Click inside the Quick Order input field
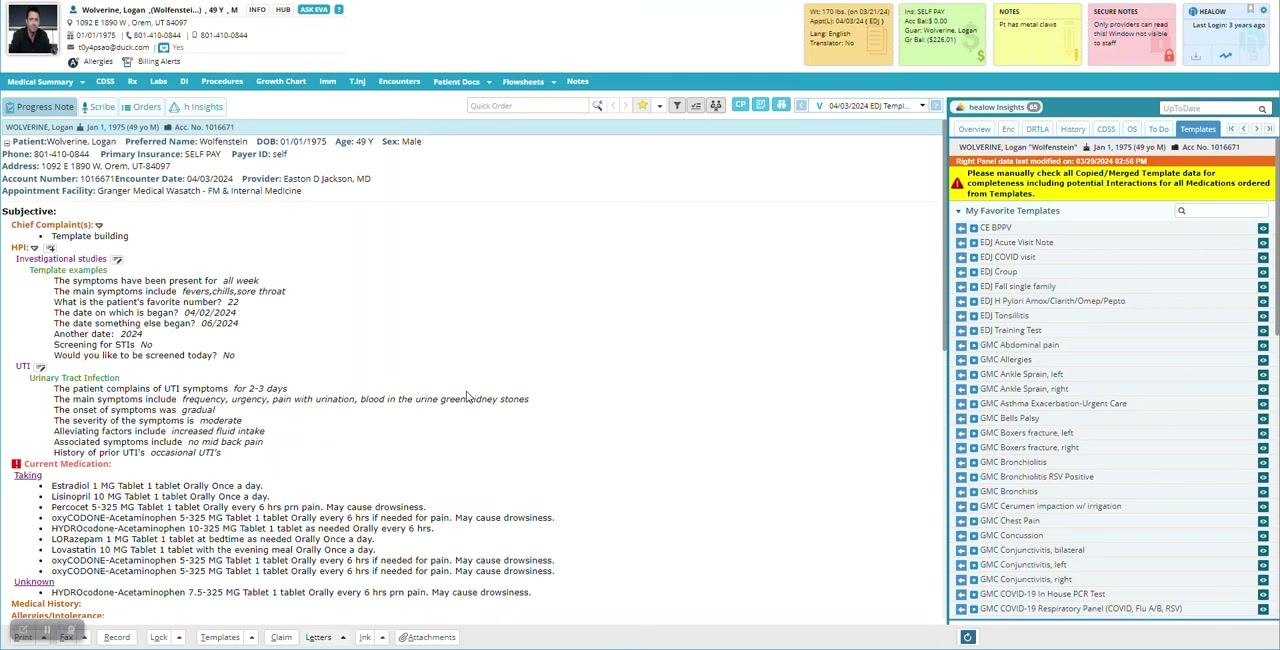1280x650 pixels. tap(528, 106)
